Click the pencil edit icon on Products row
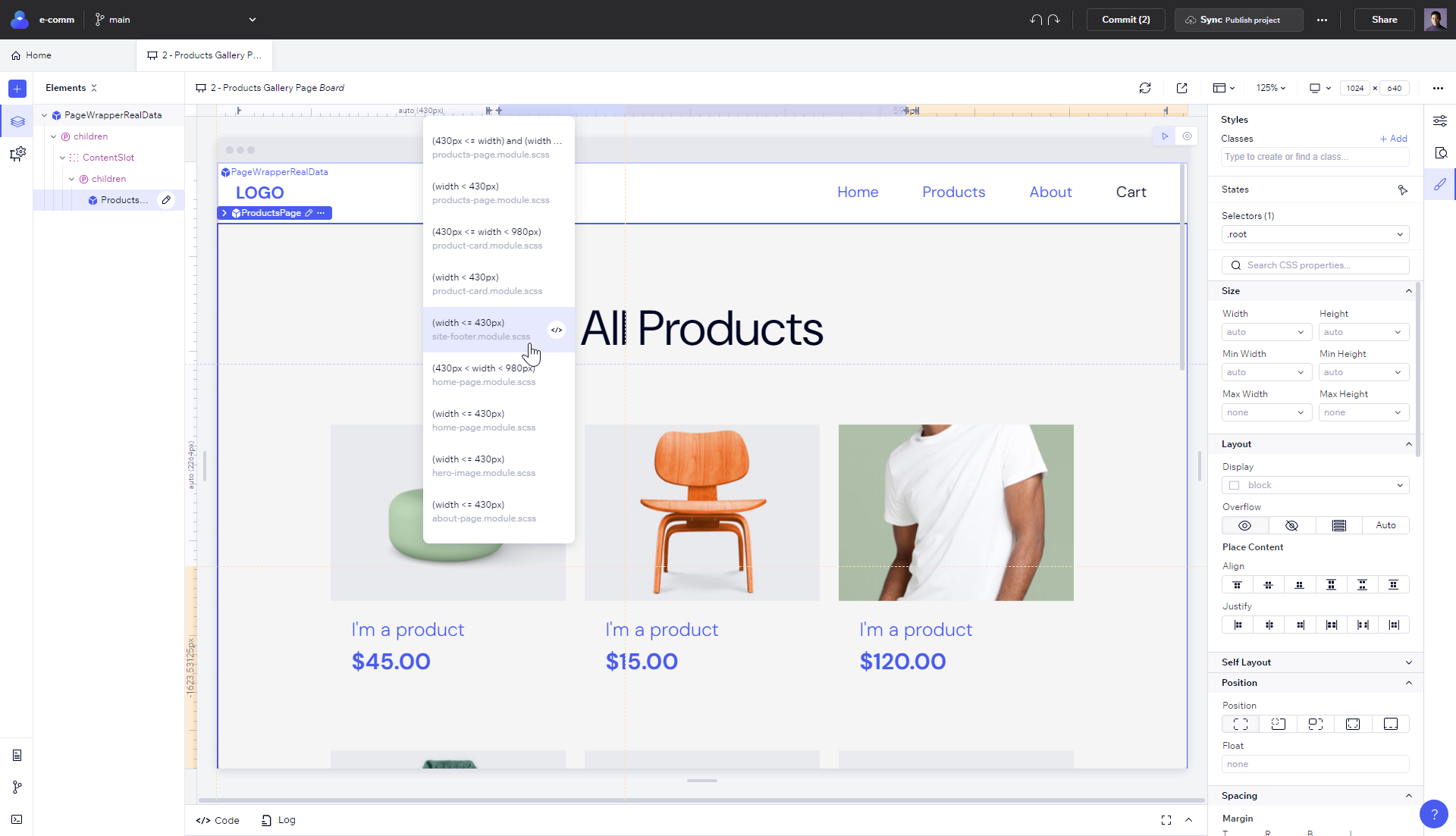This screenshot has width=1456, height=836. [x=166, y=200]
